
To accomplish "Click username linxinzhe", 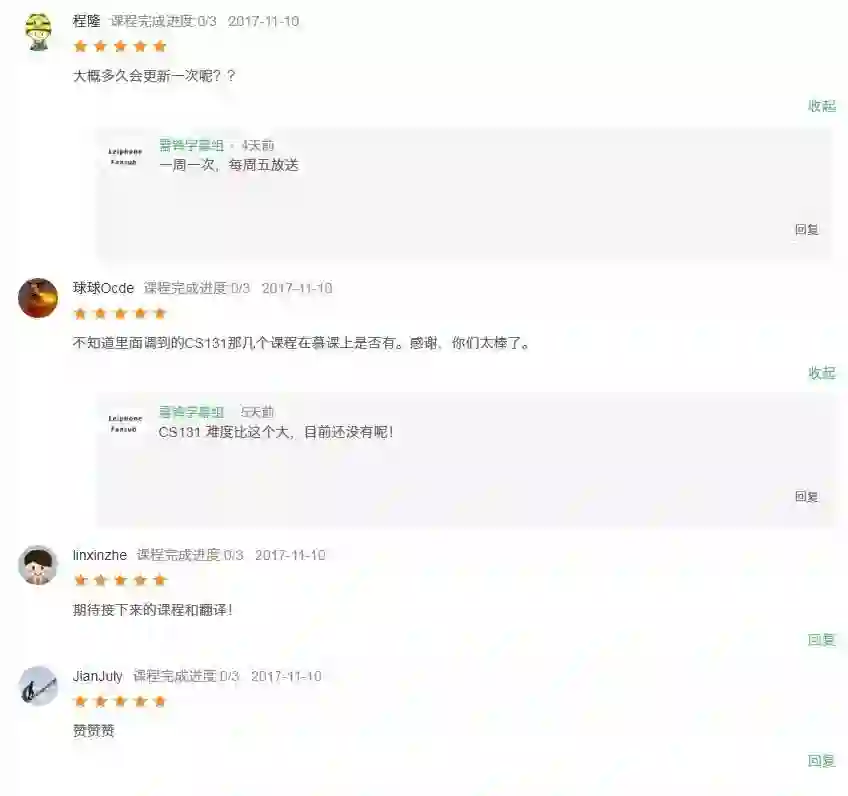I will [100, 555].
